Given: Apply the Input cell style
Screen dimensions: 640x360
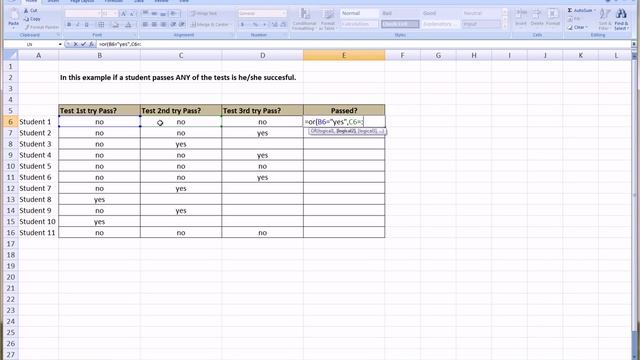Looking at the screenshot, I should pos(481,24).
